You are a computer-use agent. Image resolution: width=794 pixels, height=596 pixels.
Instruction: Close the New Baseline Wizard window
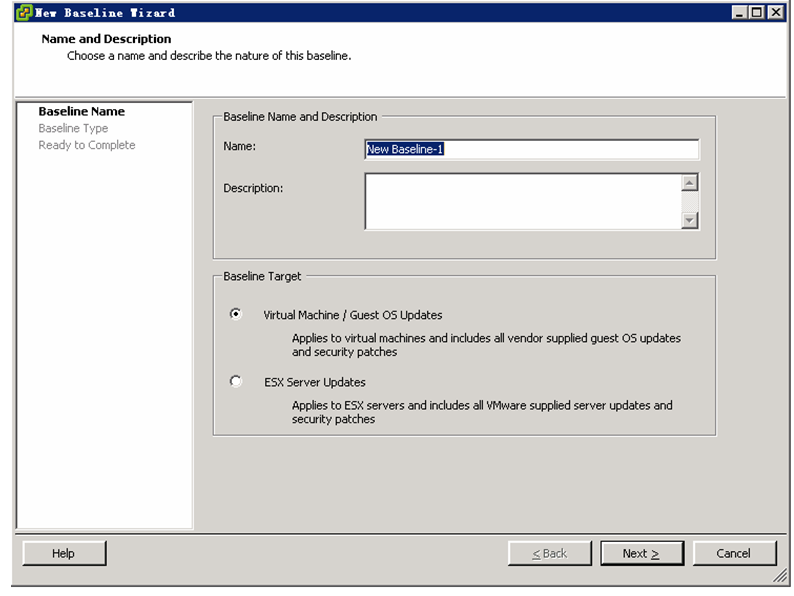(775, 12)
